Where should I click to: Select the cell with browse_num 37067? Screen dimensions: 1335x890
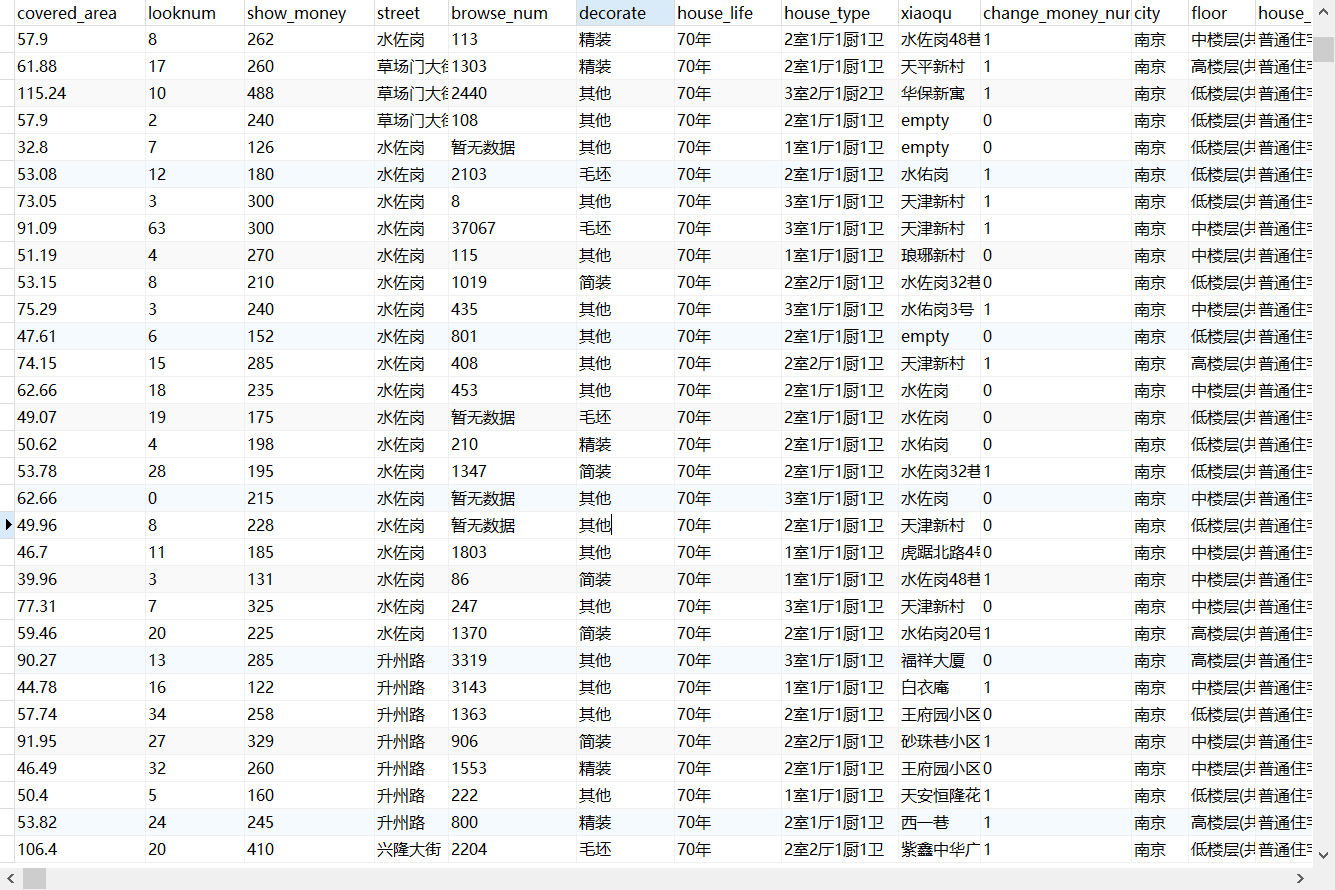click(512, 228)
